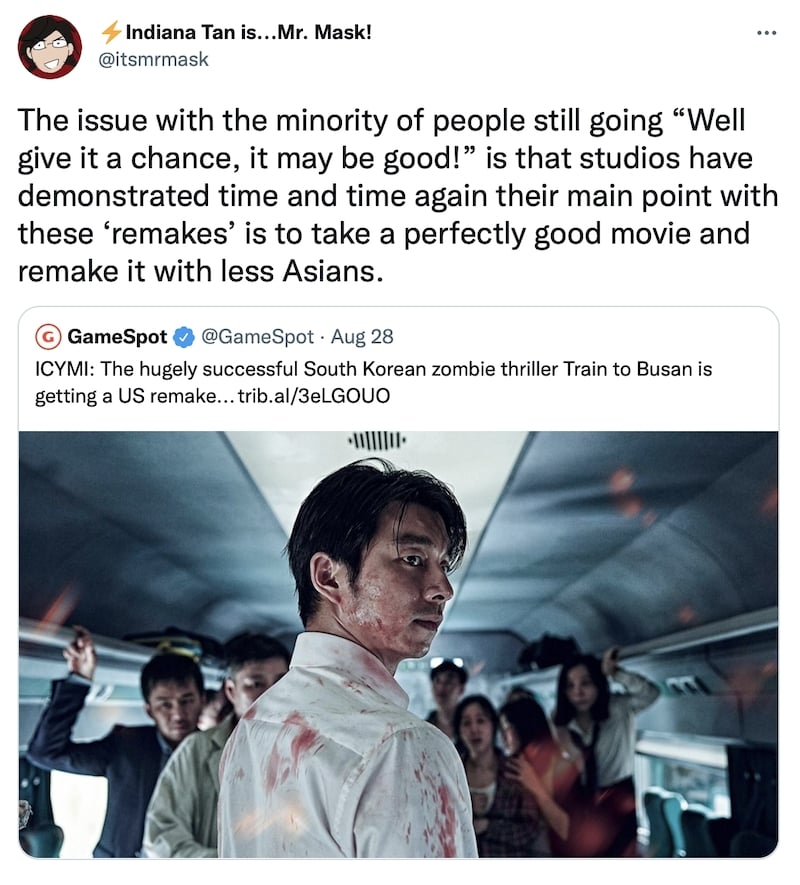Click the Aug 28 timestamp

(362, 337)
